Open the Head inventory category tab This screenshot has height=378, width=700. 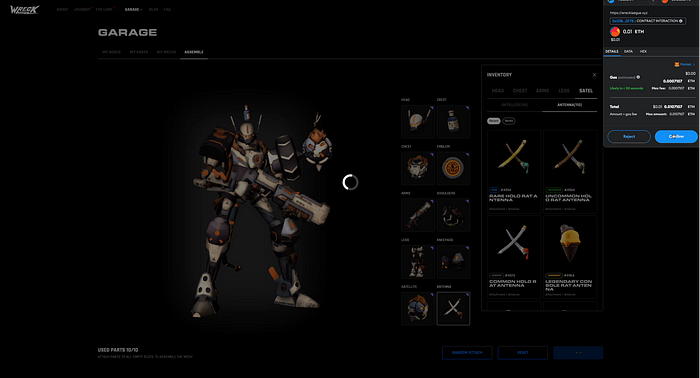click(498, 91)
